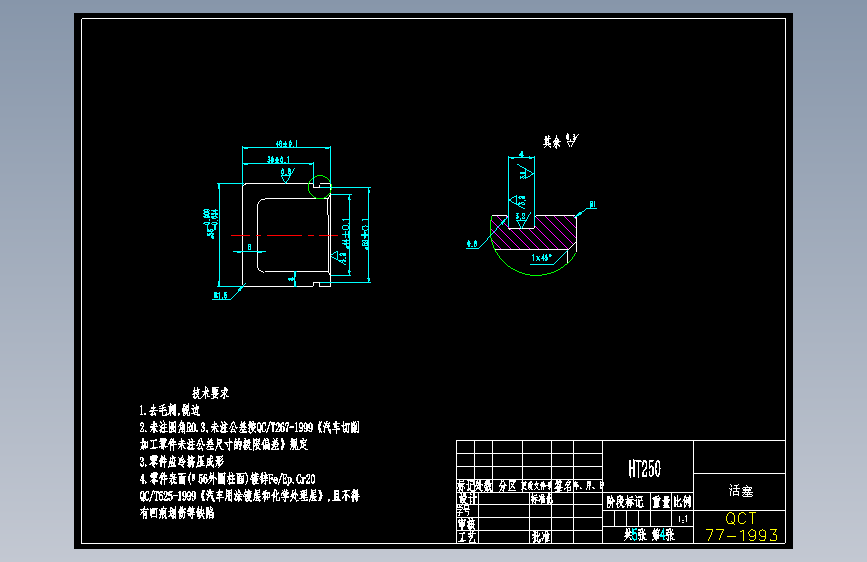Select the dimension 8 on main view
The width and height of the screenshot is (867, 562).
[249, 247]
